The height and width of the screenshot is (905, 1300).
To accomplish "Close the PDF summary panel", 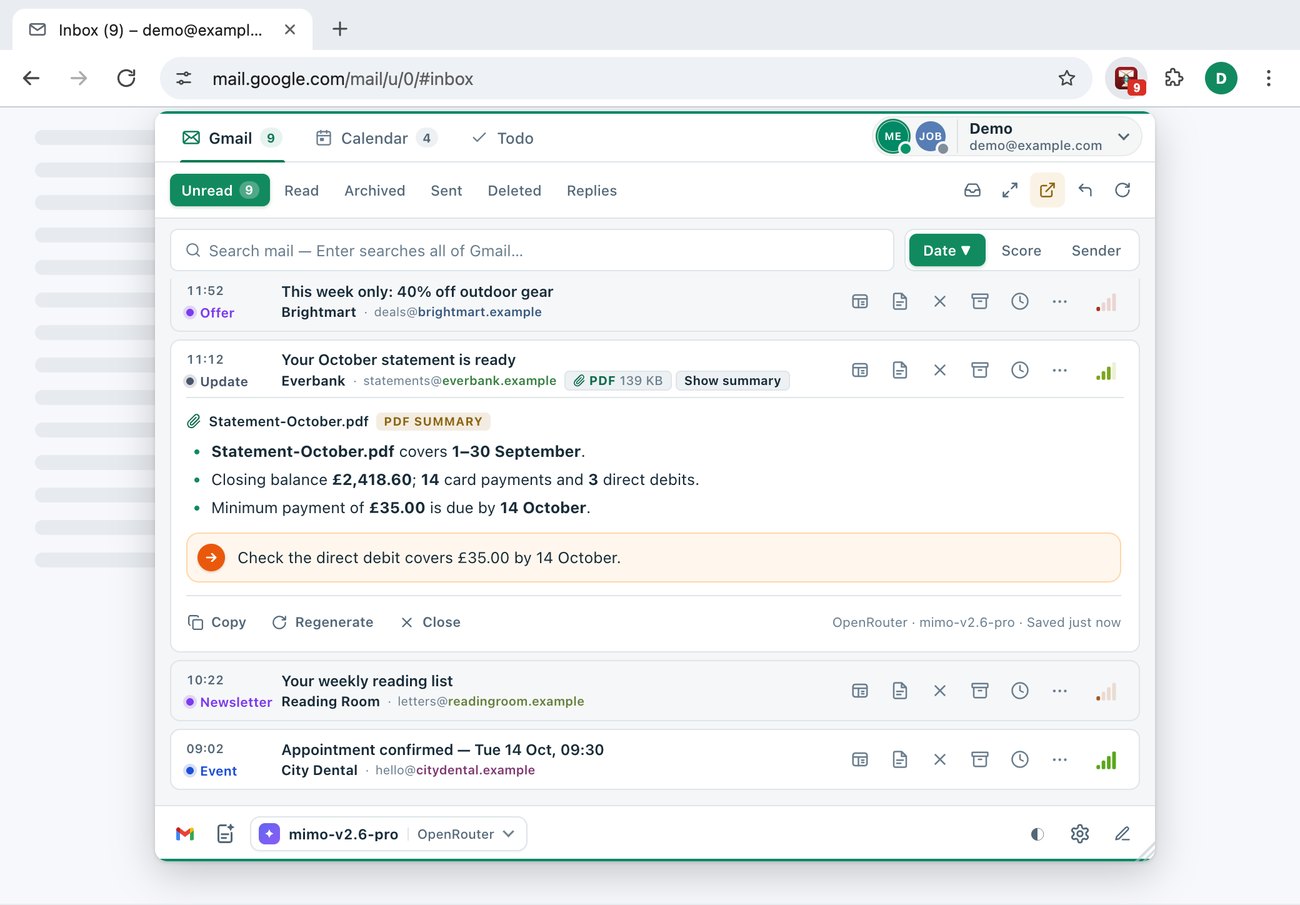I will click(430, 622).
